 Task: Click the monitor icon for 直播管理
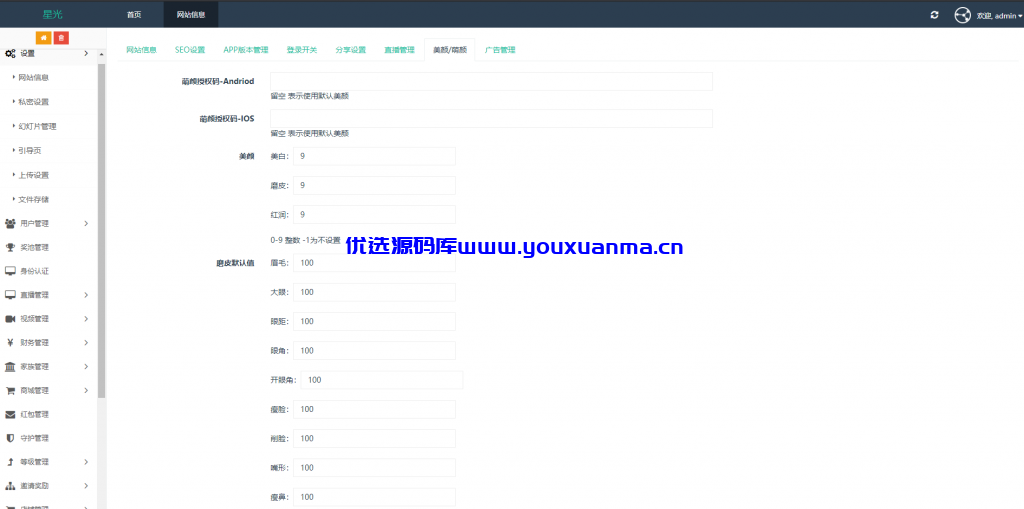pyautogui.click(x=10, y=295)
